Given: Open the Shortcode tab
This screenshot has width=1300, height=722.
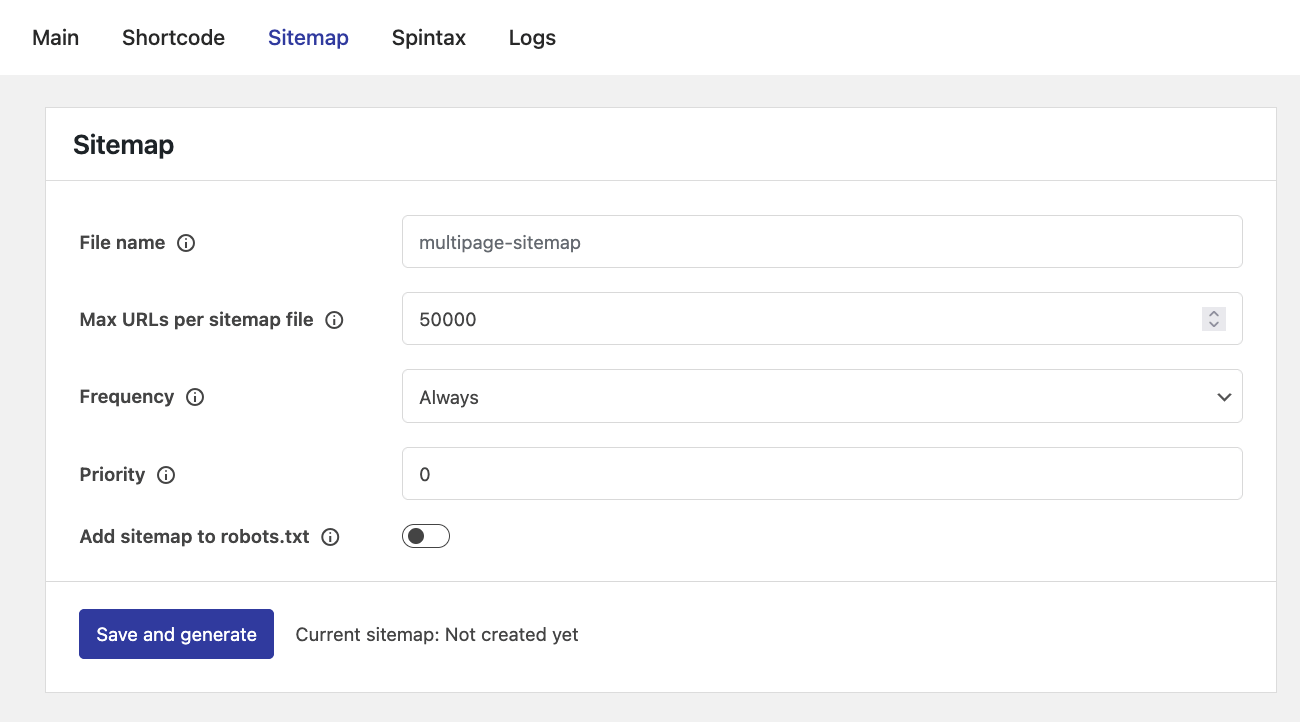Looking at the screenshot, I should click(x=173, y=37).
